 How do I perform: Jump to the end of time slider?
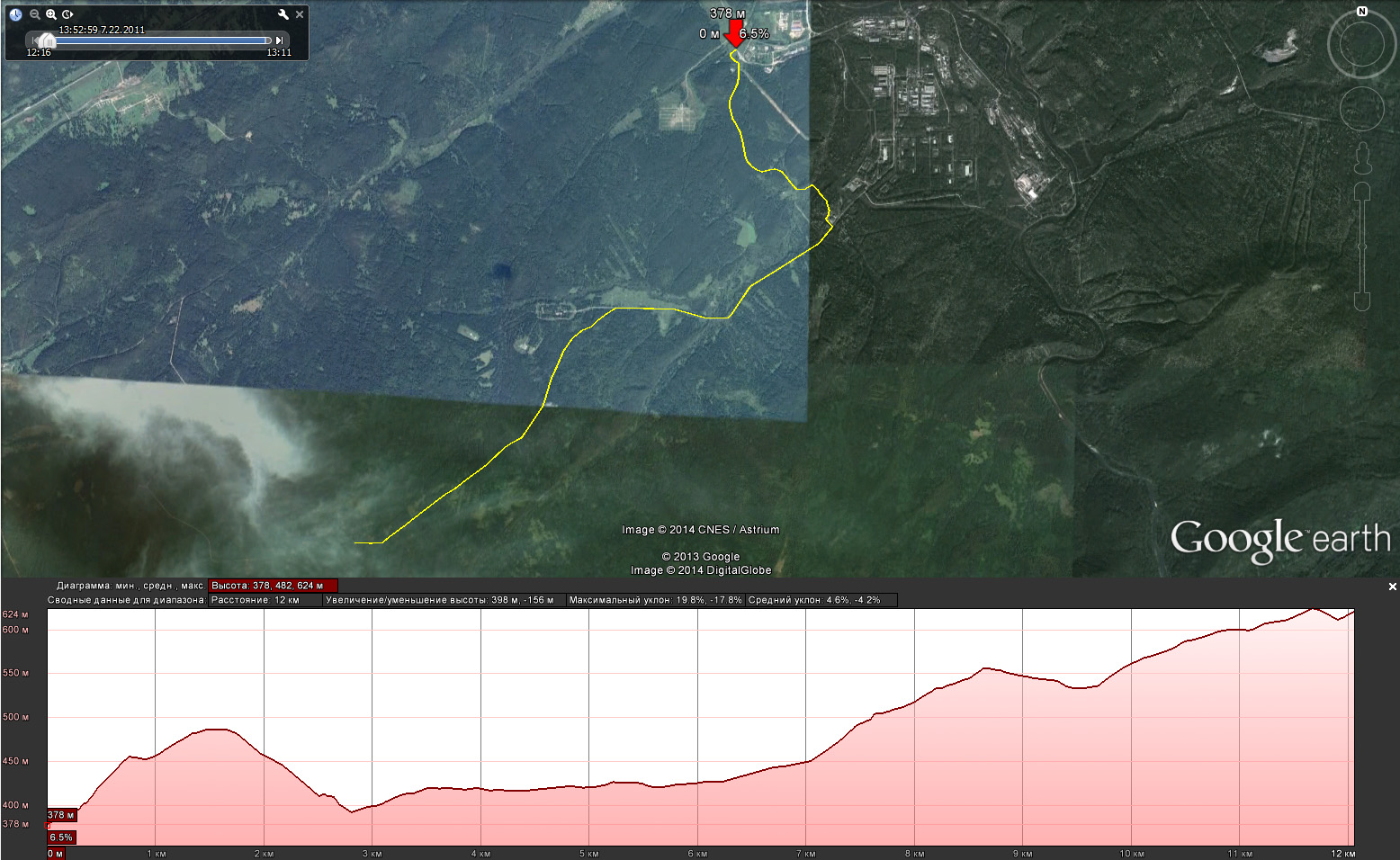point(280,40)
